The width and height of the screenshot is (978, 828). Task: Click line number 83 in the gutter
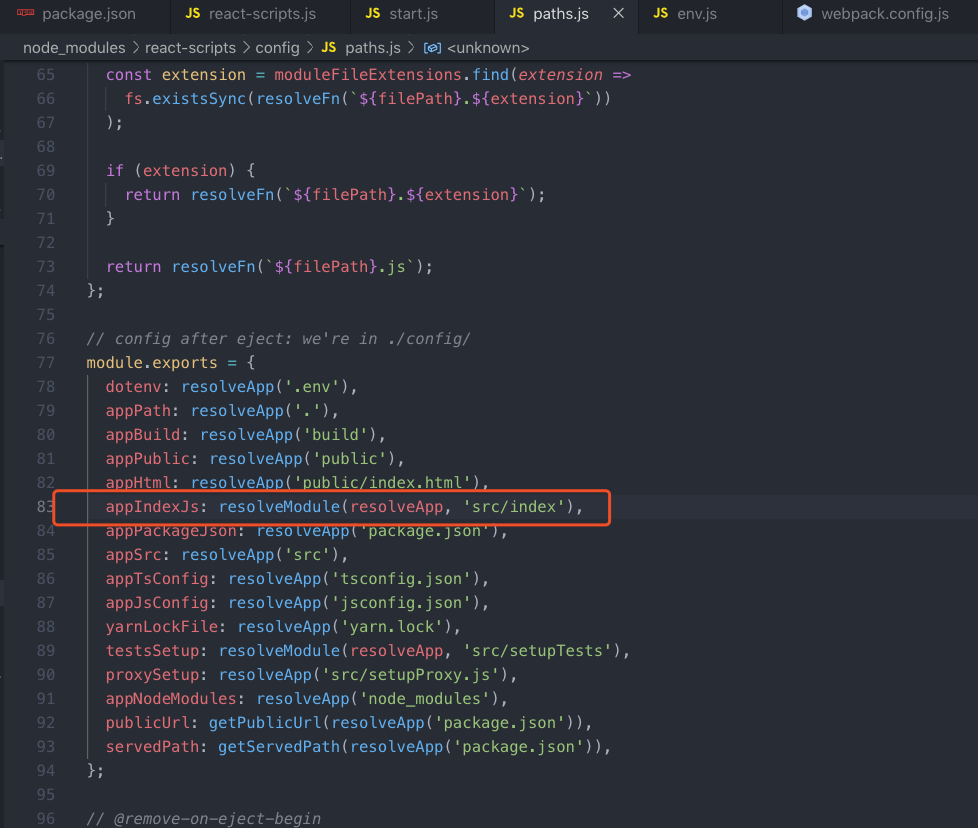tap(46, 507)
